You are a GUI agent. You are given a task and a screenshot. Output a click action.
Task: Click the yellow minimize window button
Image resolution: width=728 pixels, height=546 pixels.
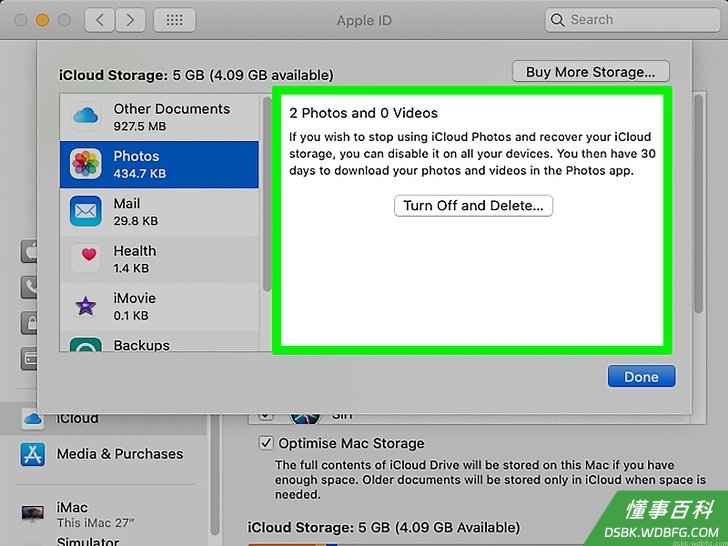42,20
